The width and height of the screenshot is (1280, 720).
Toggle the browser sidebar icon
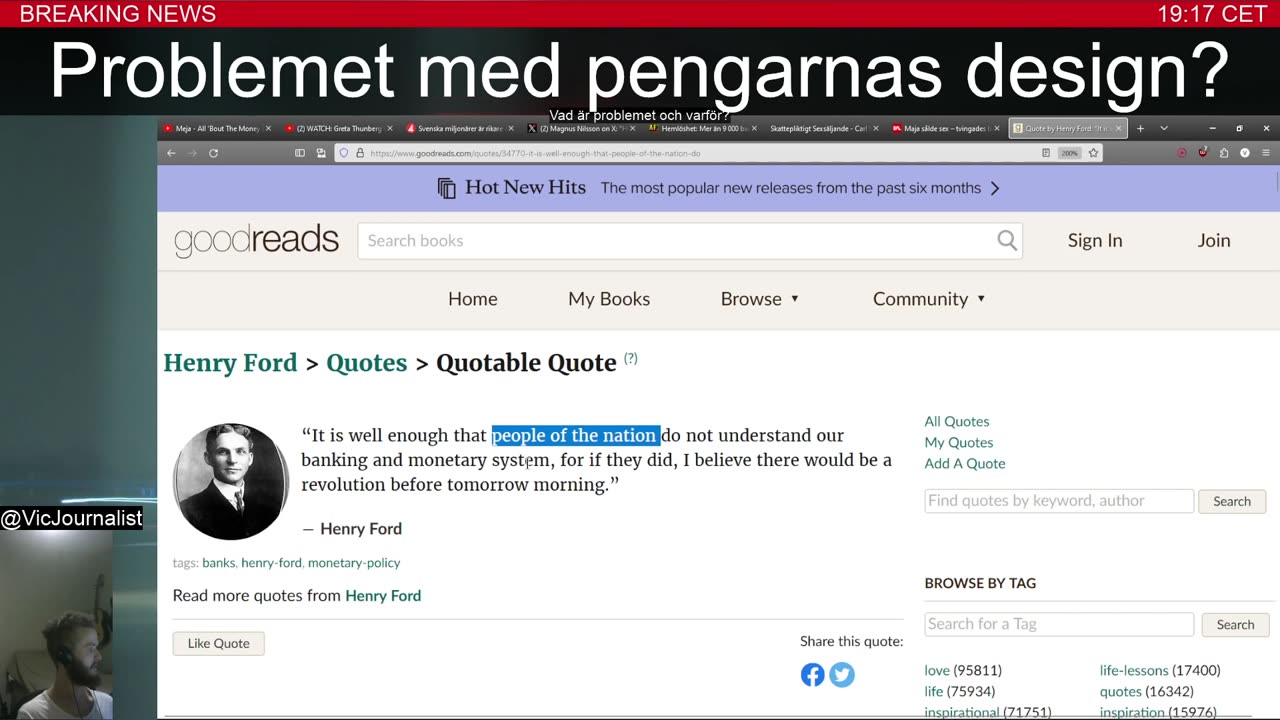300,153
